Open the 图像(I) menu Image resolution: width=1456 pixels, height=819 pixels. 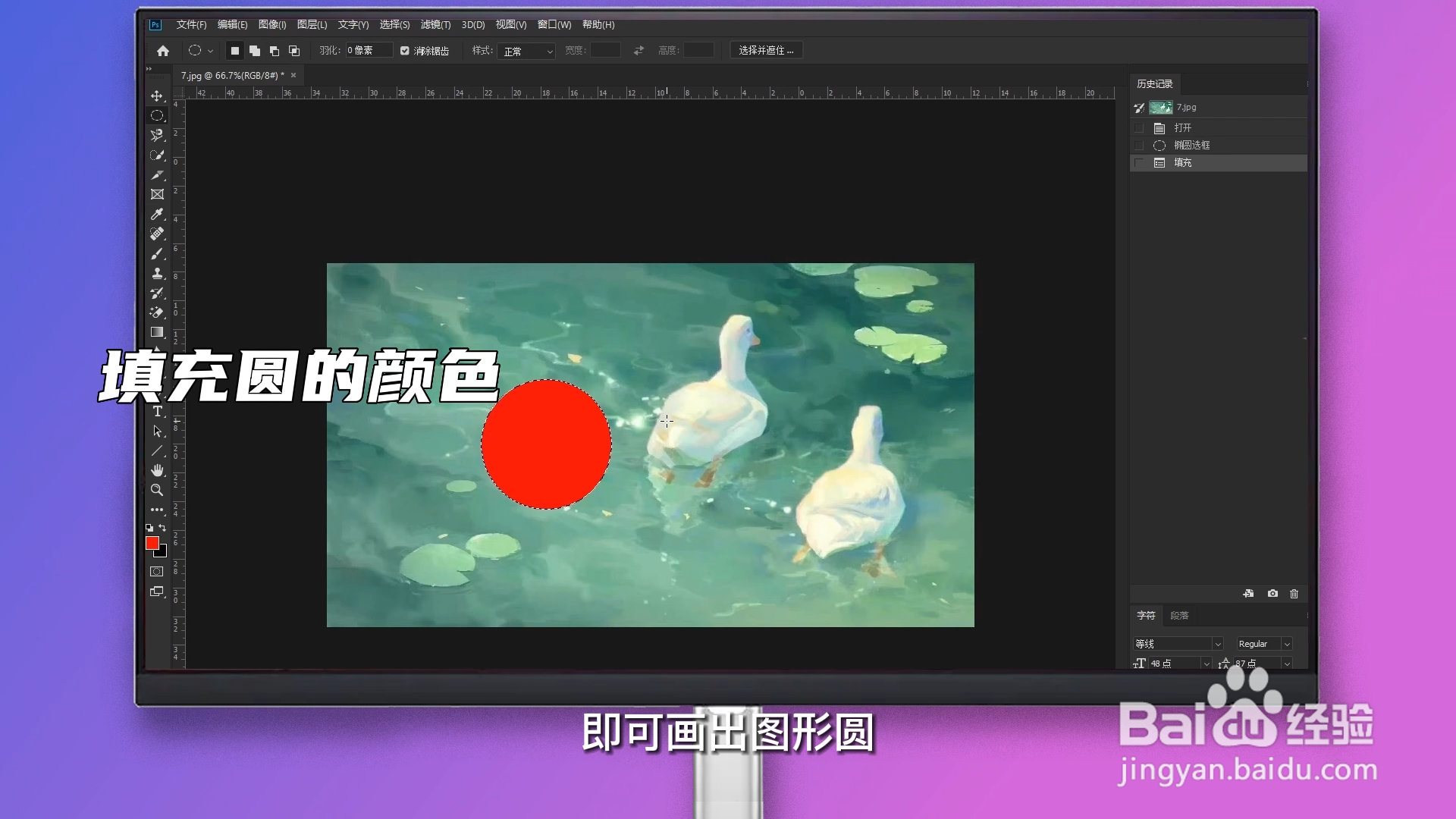[272, 25]
